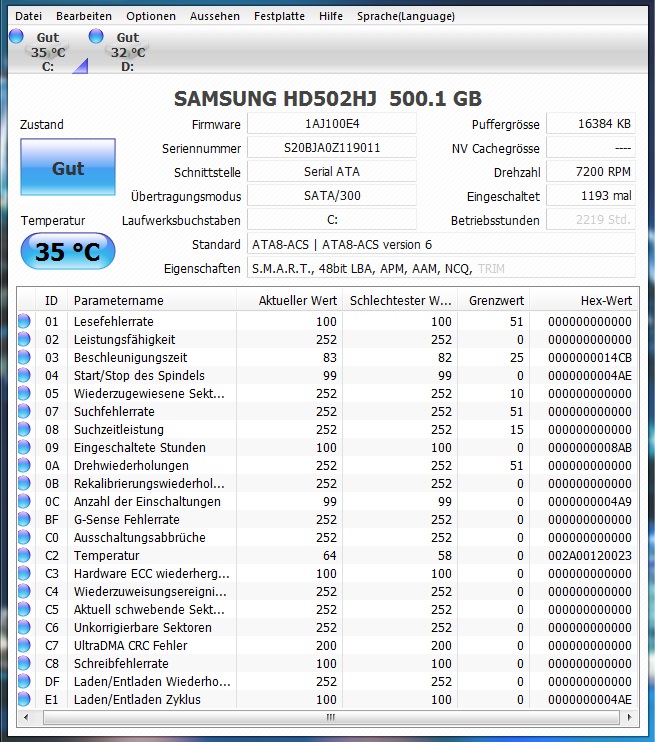
Task: Click status orb of Lesefehlerrate row
Action: [x=24, y=321]
